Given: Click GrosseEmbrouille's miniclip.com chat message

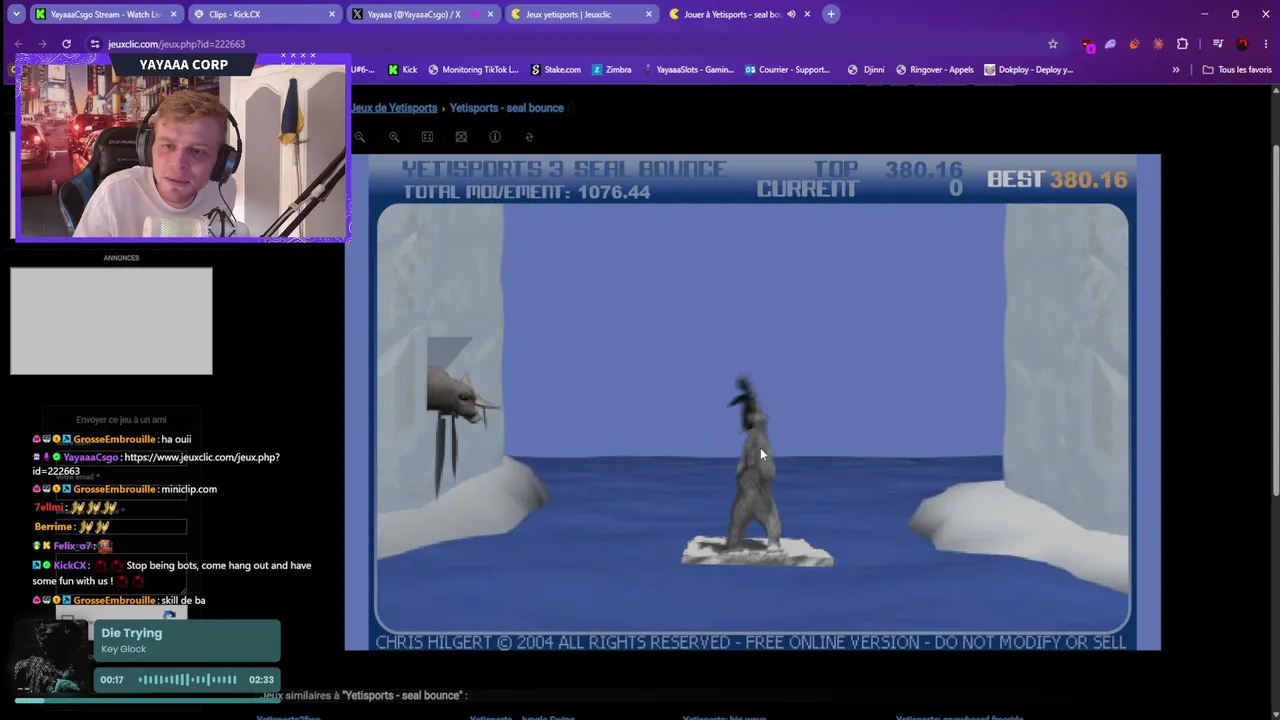Looking at the screenshot, I should point(189,489).
